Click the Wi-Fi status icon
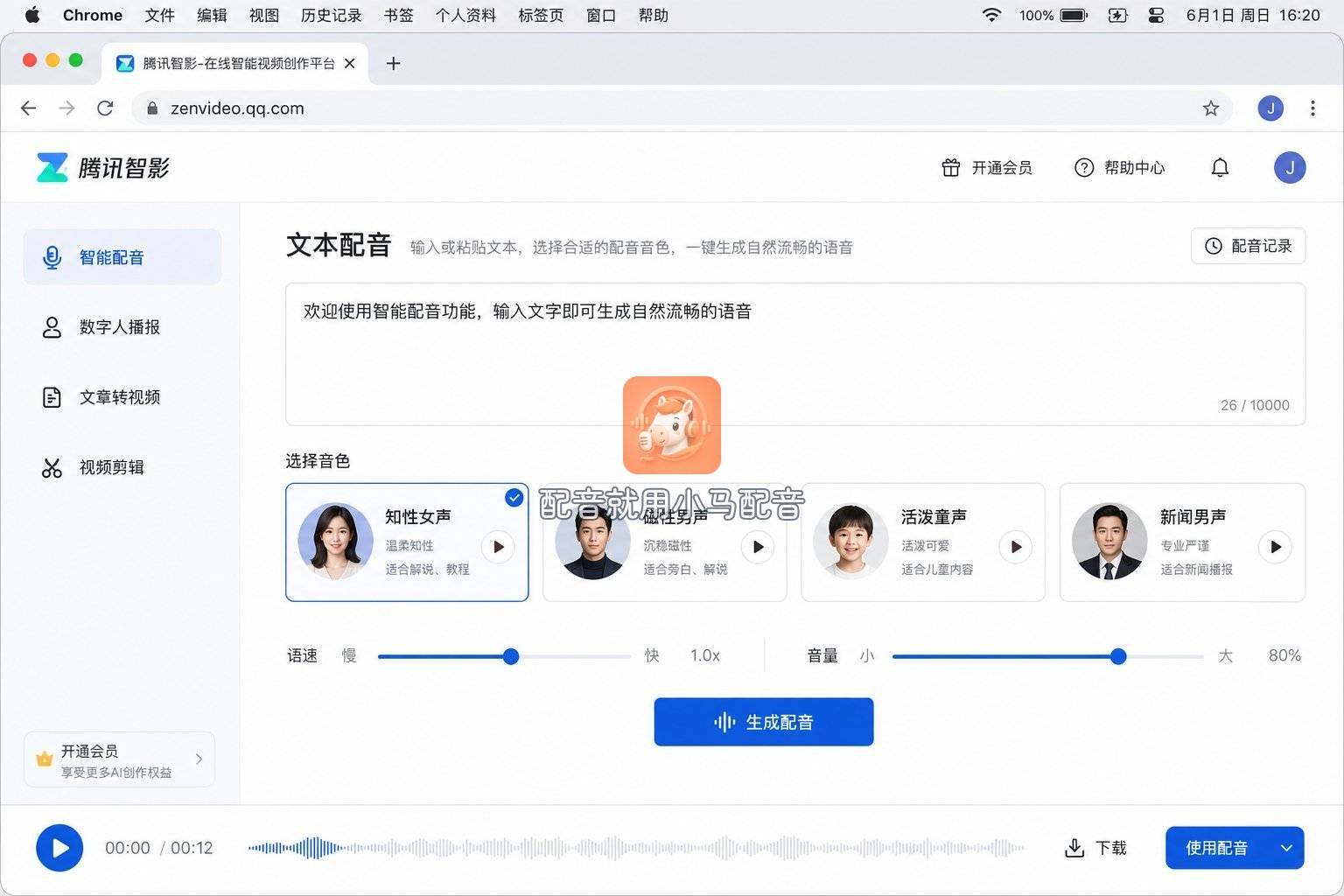The width and height of the screenshot is (1344, 896). point(991,15)
